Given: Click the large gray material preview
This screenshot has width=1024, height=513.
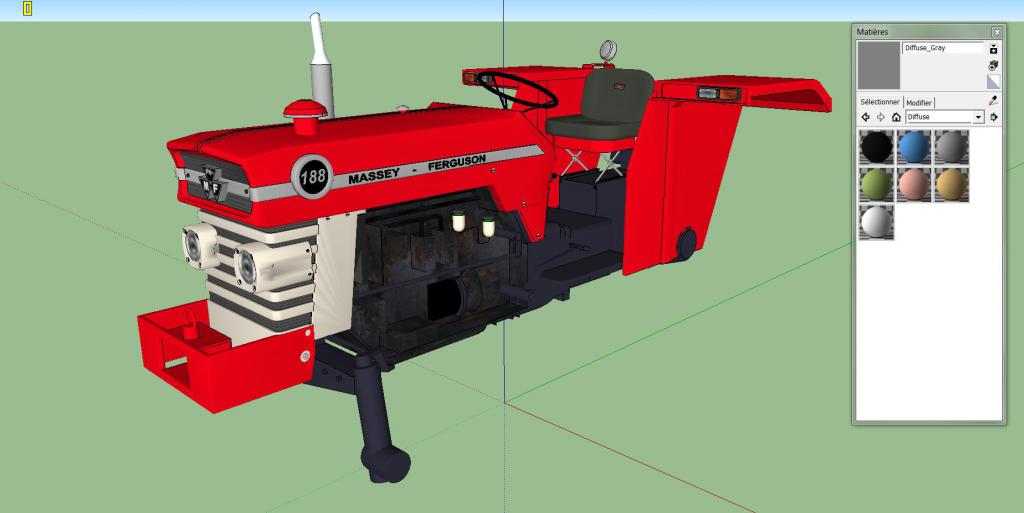Looking at the screenshot, I should (878, 65).
